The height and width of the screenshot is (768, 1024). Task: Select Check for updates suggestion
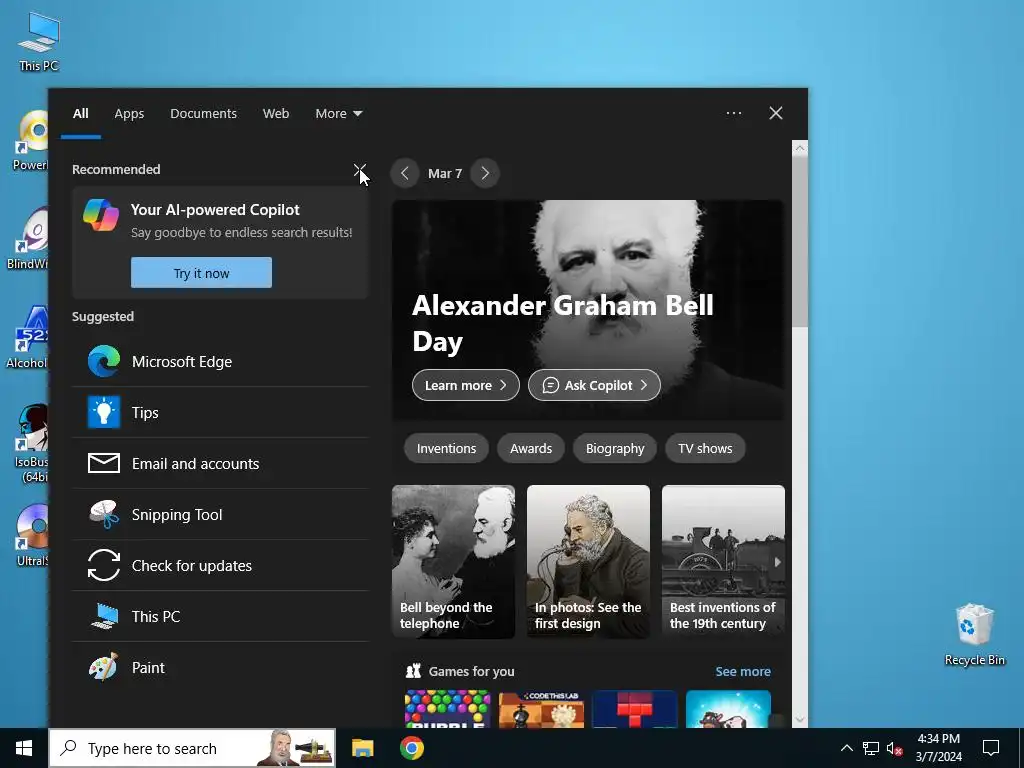tap(221, 566)
